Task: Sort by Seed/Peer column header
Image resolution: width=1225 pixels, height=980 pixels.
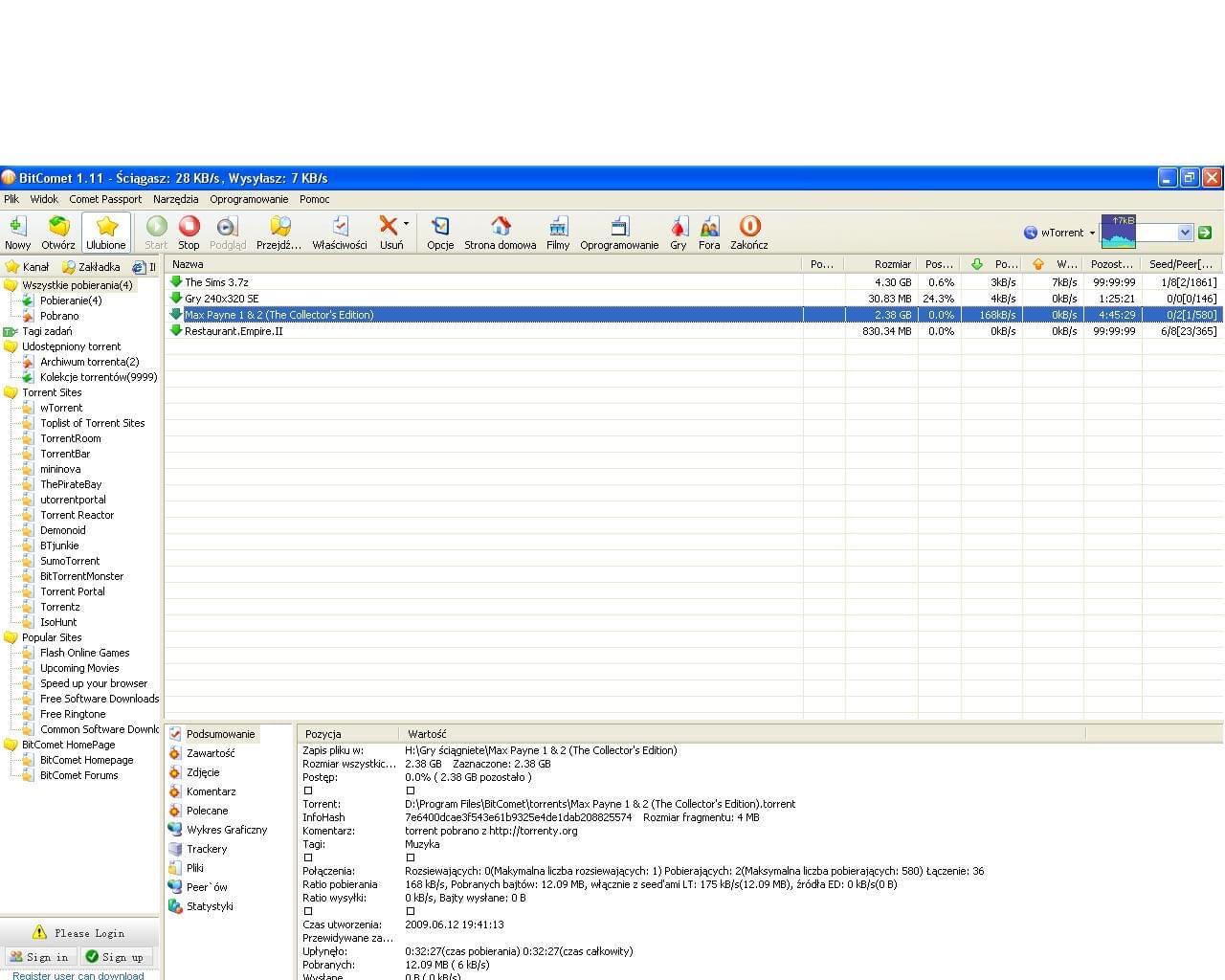Action: 1182,264
